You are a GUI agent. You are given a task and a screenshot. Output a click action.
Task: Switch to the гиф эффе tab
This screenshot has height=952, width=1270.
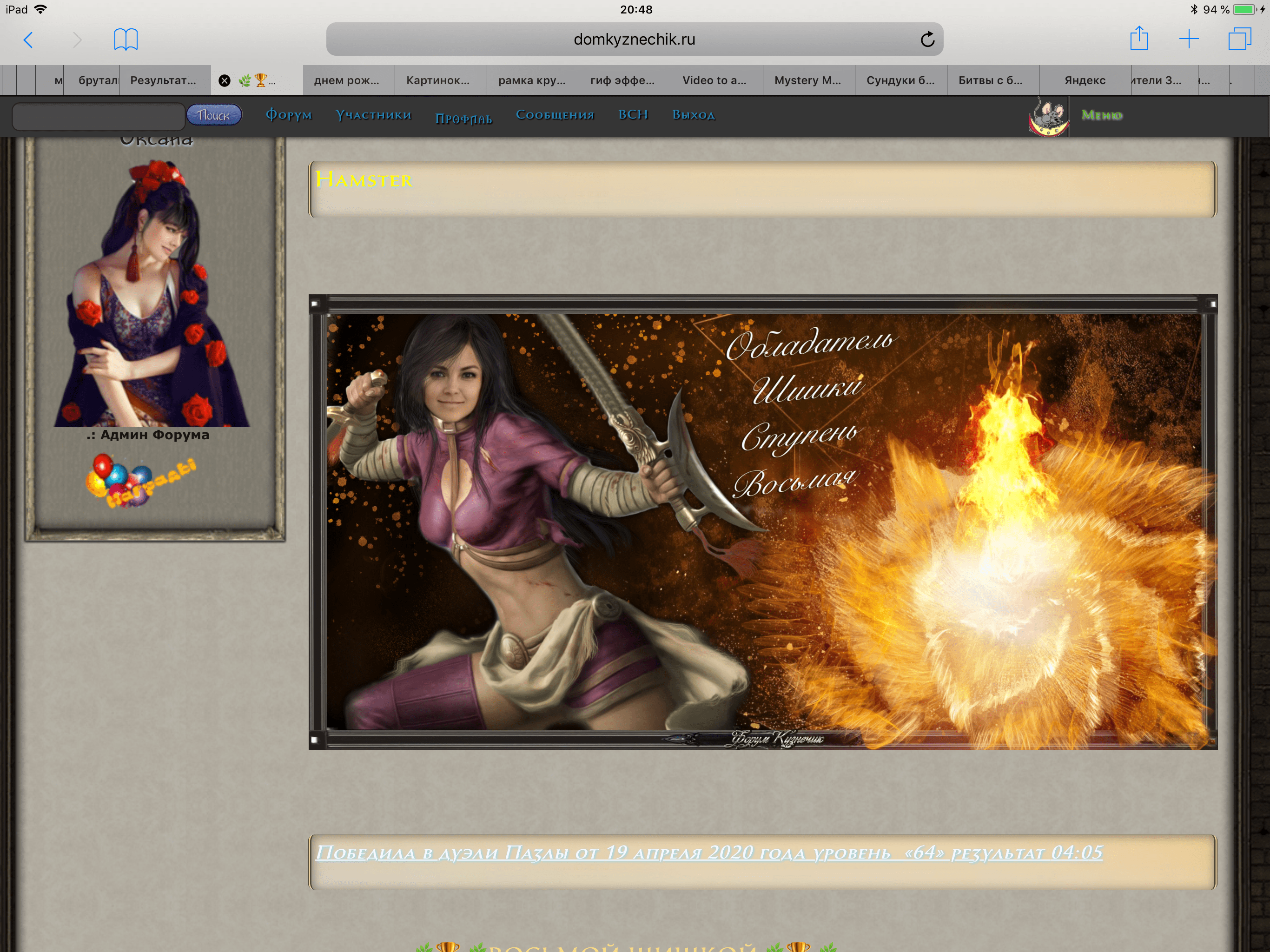pos(624,80)
